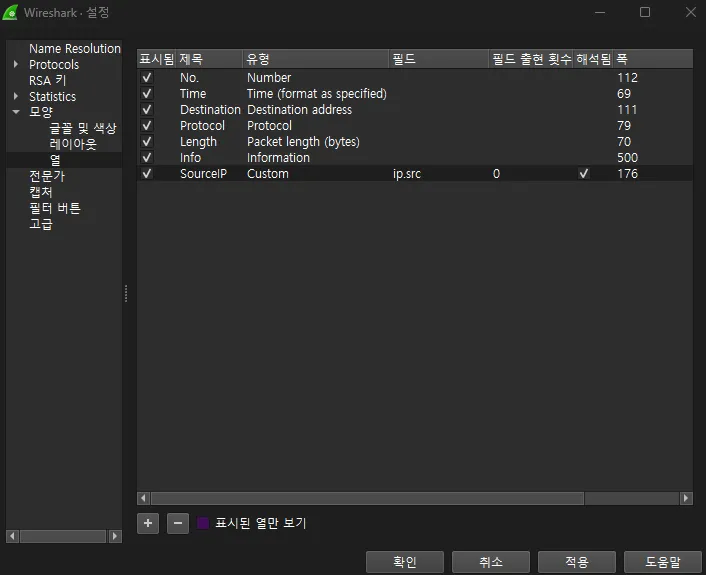Click the 필드 출현 횟수 column header
Screen dimensions: 706x575
coord(531,59)
